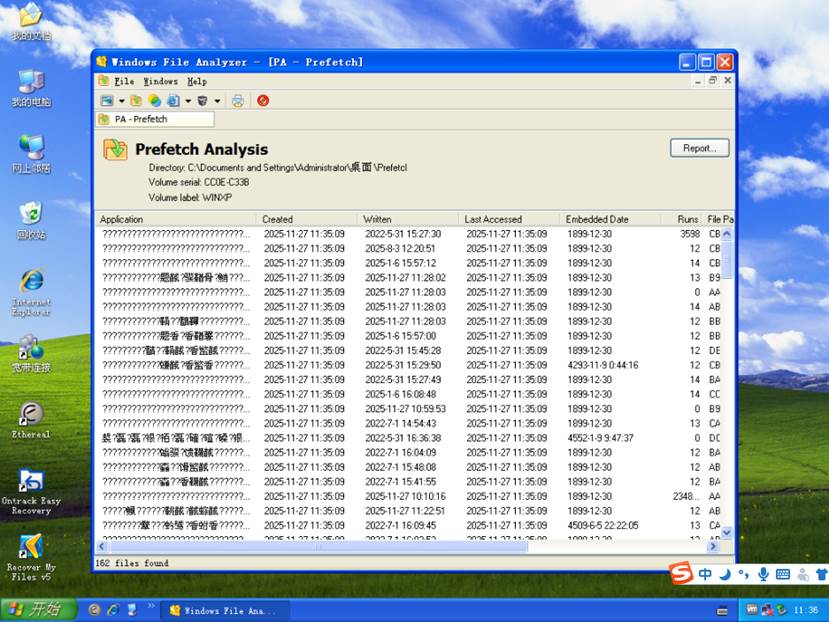The image size is (829, 622).
Task: Click the Written cell 2025-11-27 10:59:53
Action: coord(406,409)
